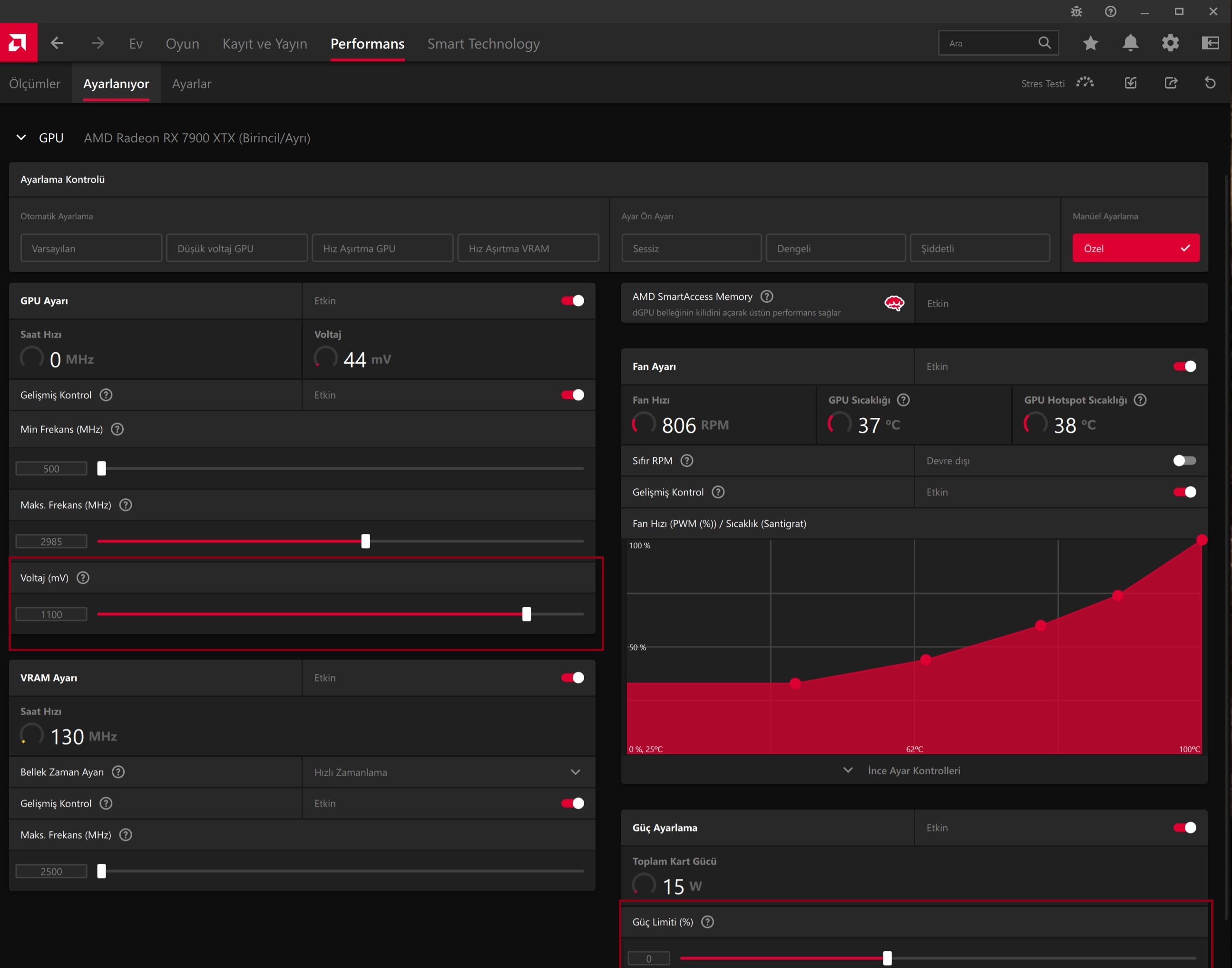Select Sessiz tuning preset
This screenshot has height=968, width=1232.
click(691, 248)
